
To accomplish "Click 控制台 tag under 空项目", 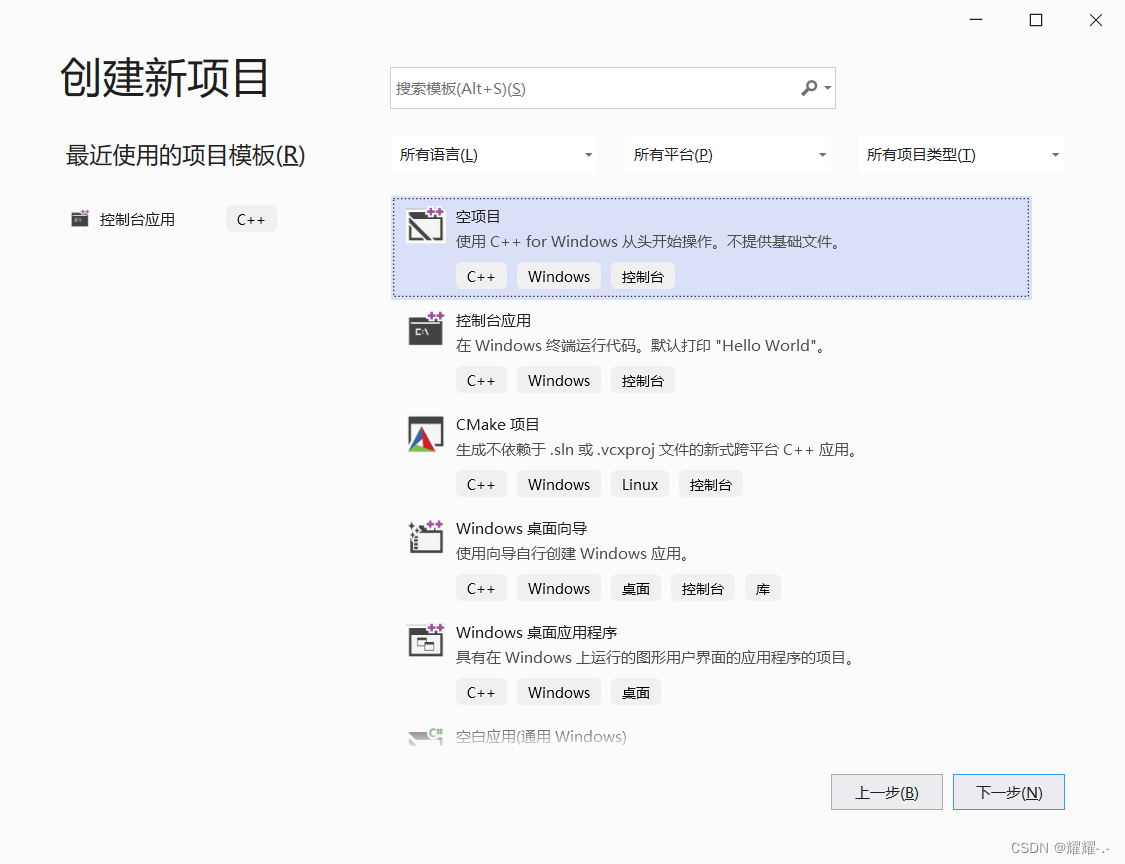I will point(643,276).
